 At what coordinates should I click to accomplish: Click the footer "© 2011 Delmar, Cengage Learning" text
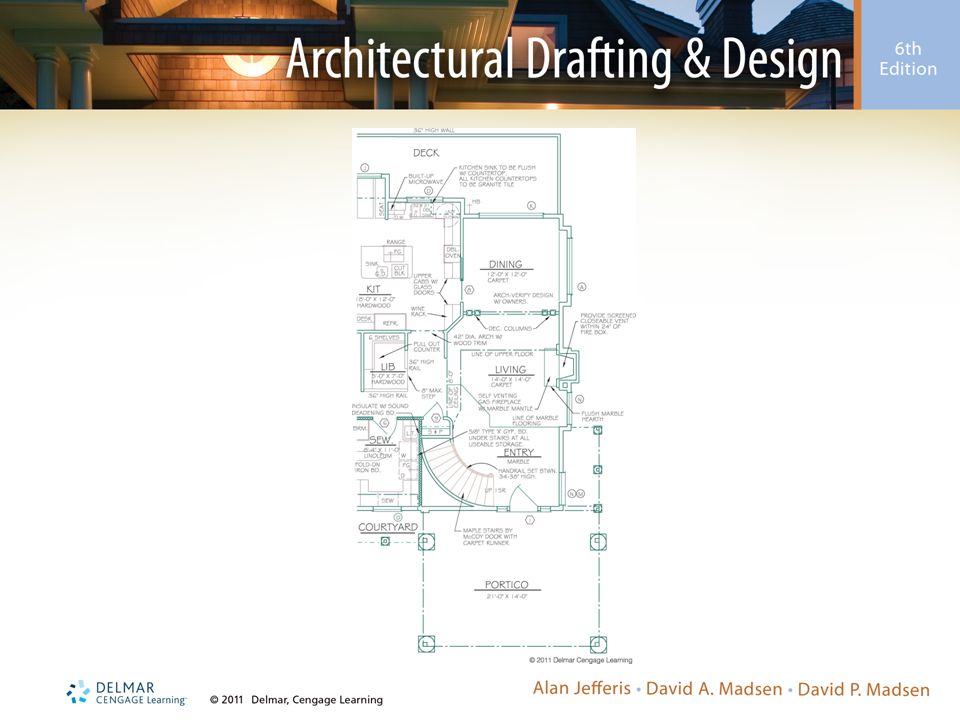296,700
